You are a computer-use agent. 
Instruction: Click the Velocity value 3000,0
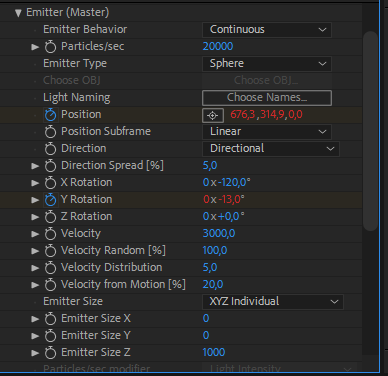click(219, 233)
